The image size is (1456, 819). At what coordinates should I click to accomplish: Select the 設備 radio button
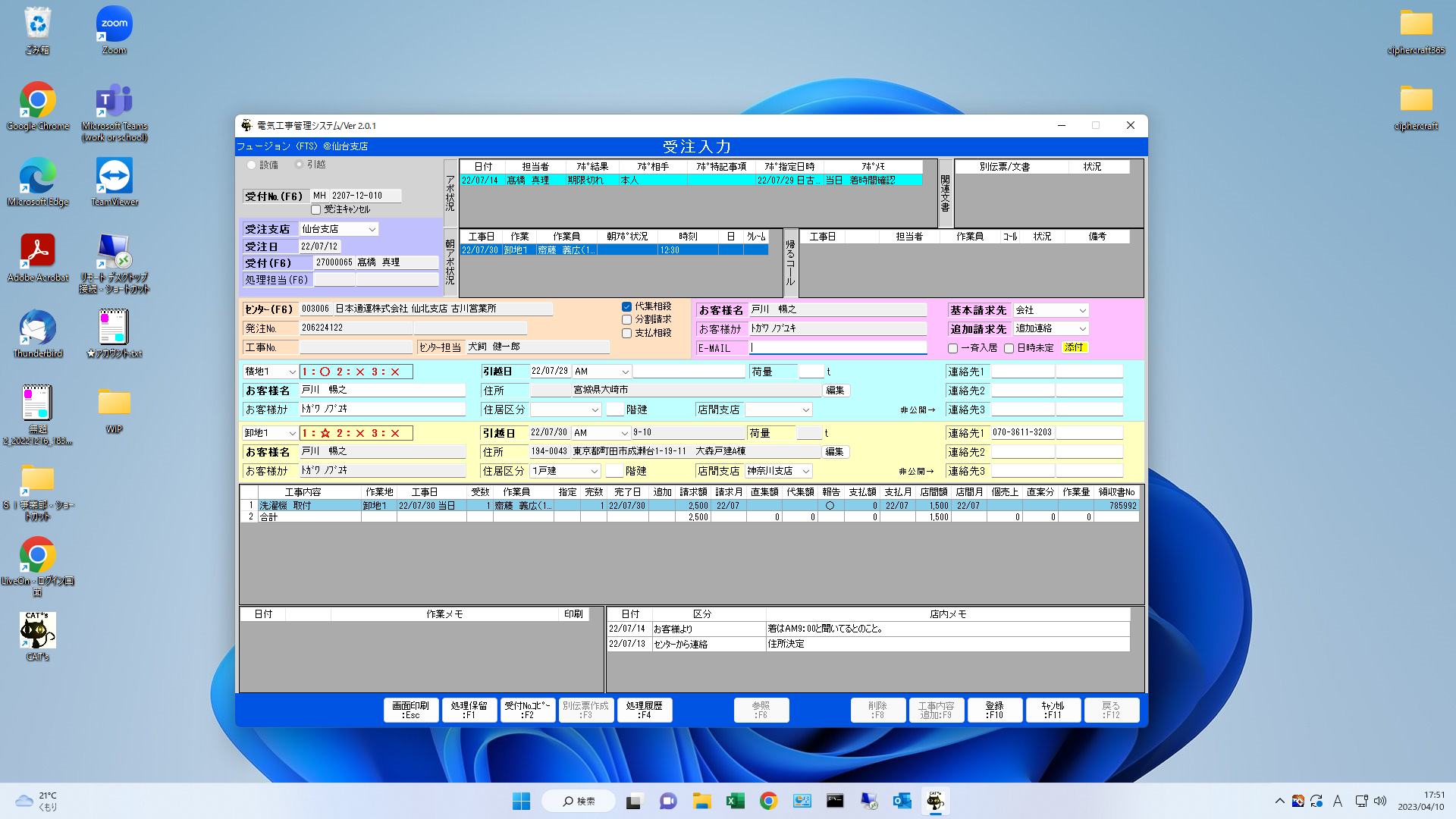[252, 165]
